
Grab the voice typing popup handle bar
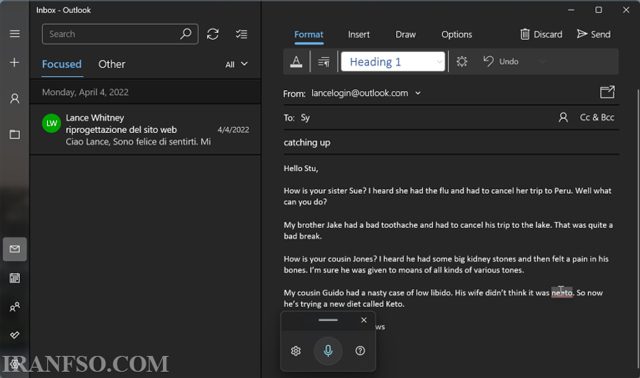(328, 320)
